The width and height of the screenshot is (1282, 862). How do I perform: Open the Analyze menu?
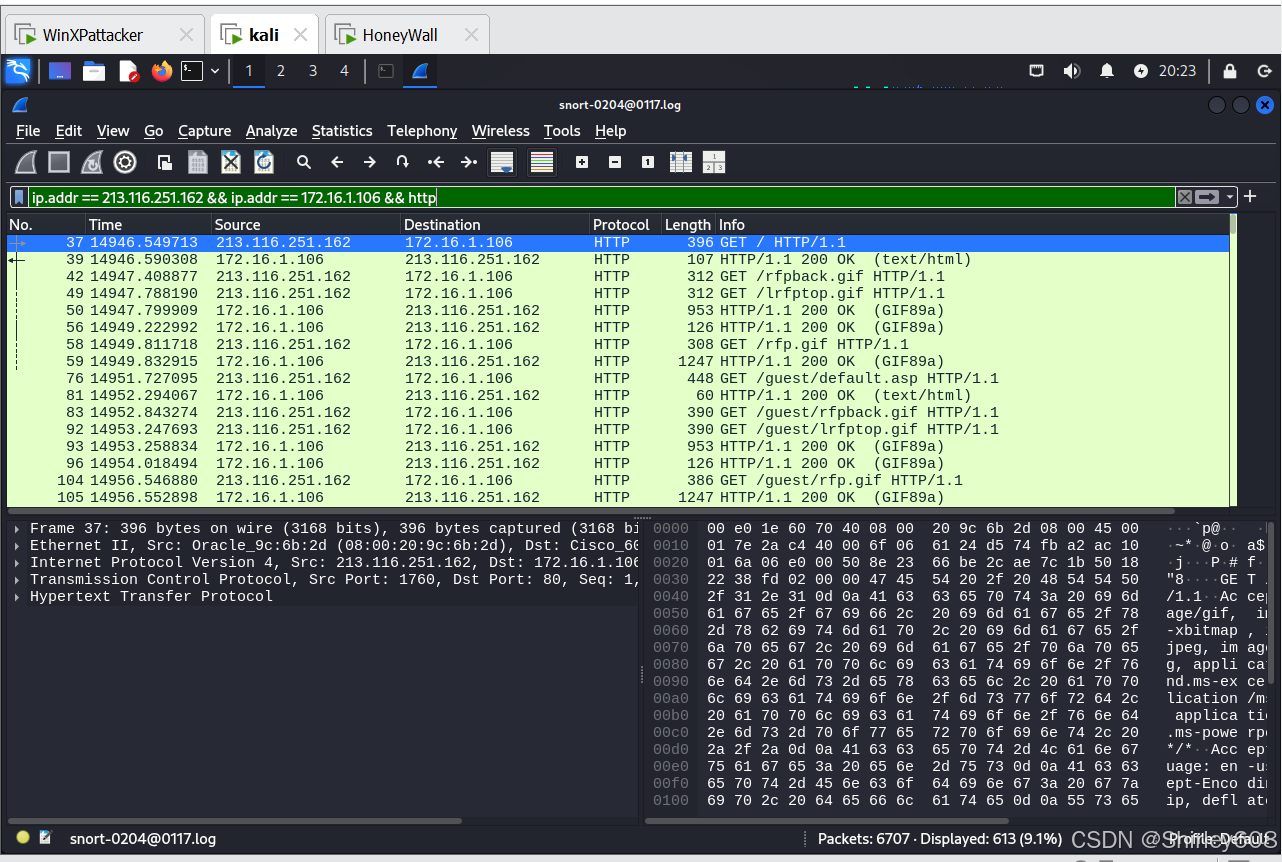tap(272, 131)
